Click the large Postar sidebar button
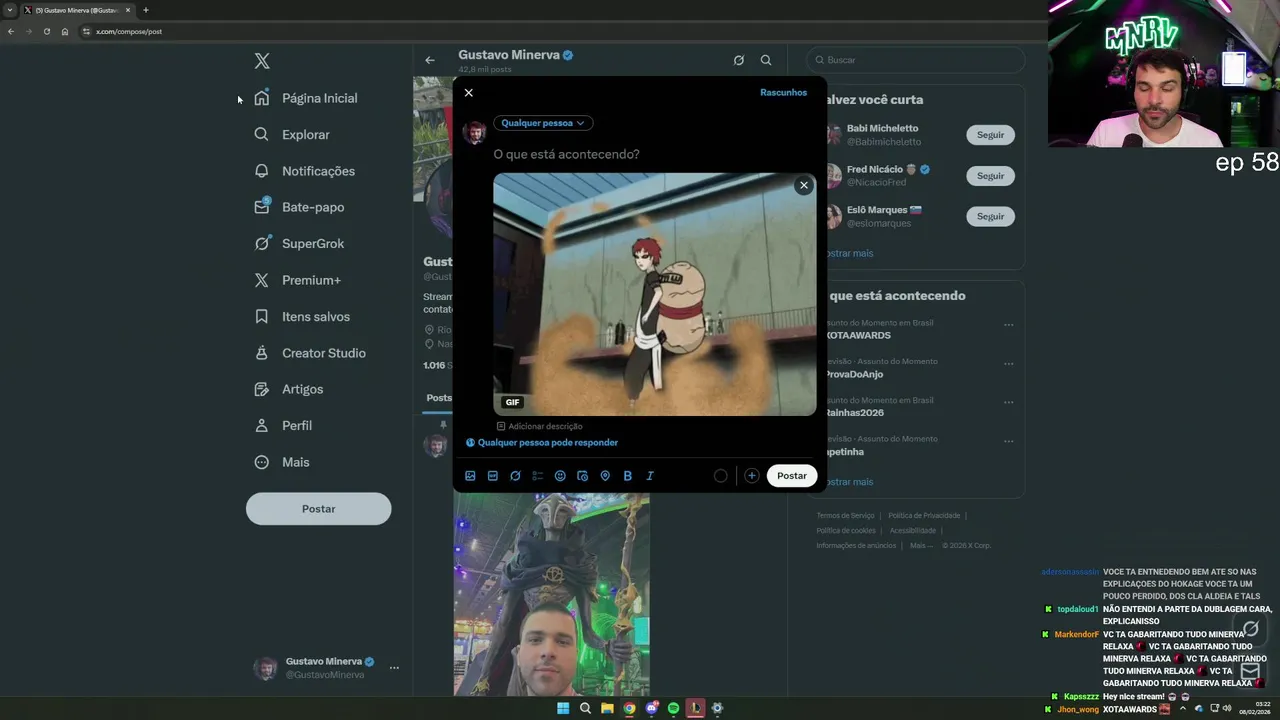The image size is (1280, 720). [318, 509]
